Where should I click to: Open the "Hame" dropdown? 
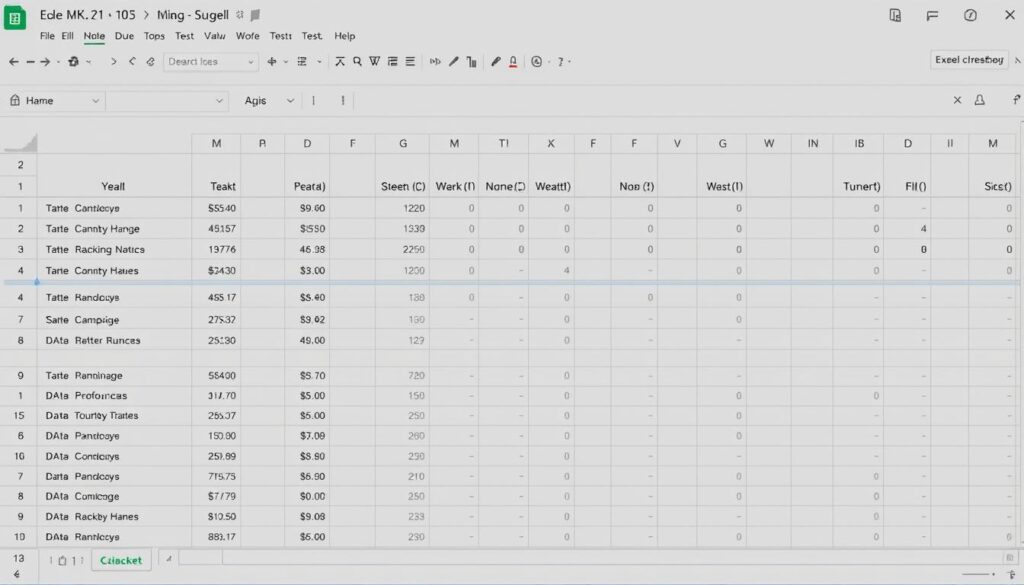55,101
